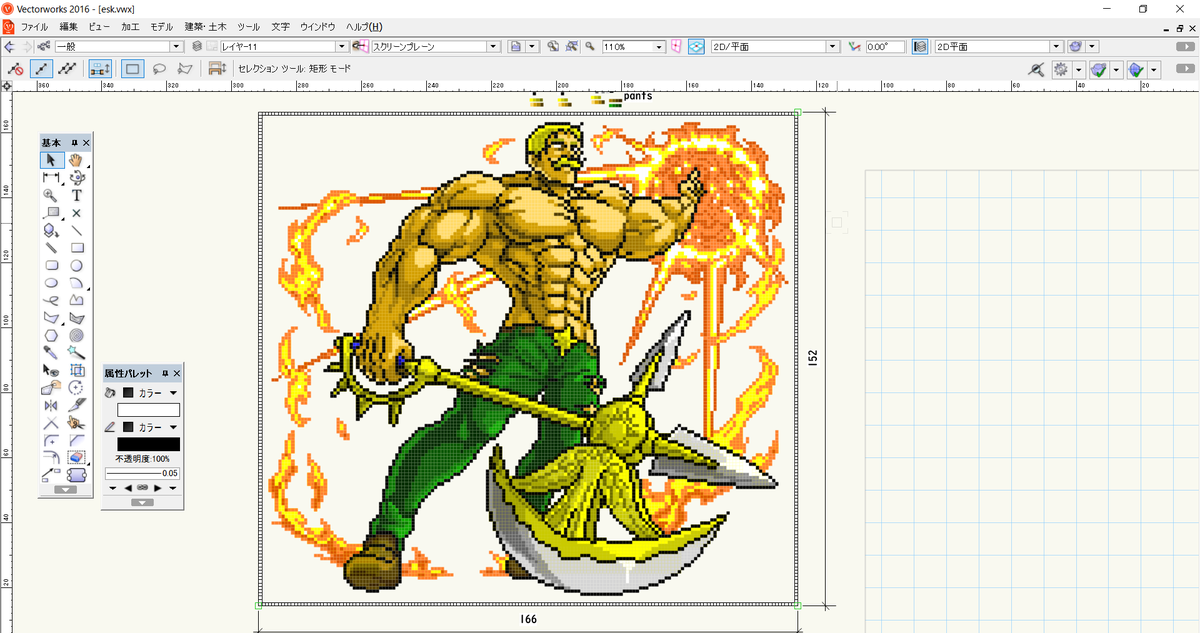Expand Basic tool palette bottom arrow

(x=64, y=490)
